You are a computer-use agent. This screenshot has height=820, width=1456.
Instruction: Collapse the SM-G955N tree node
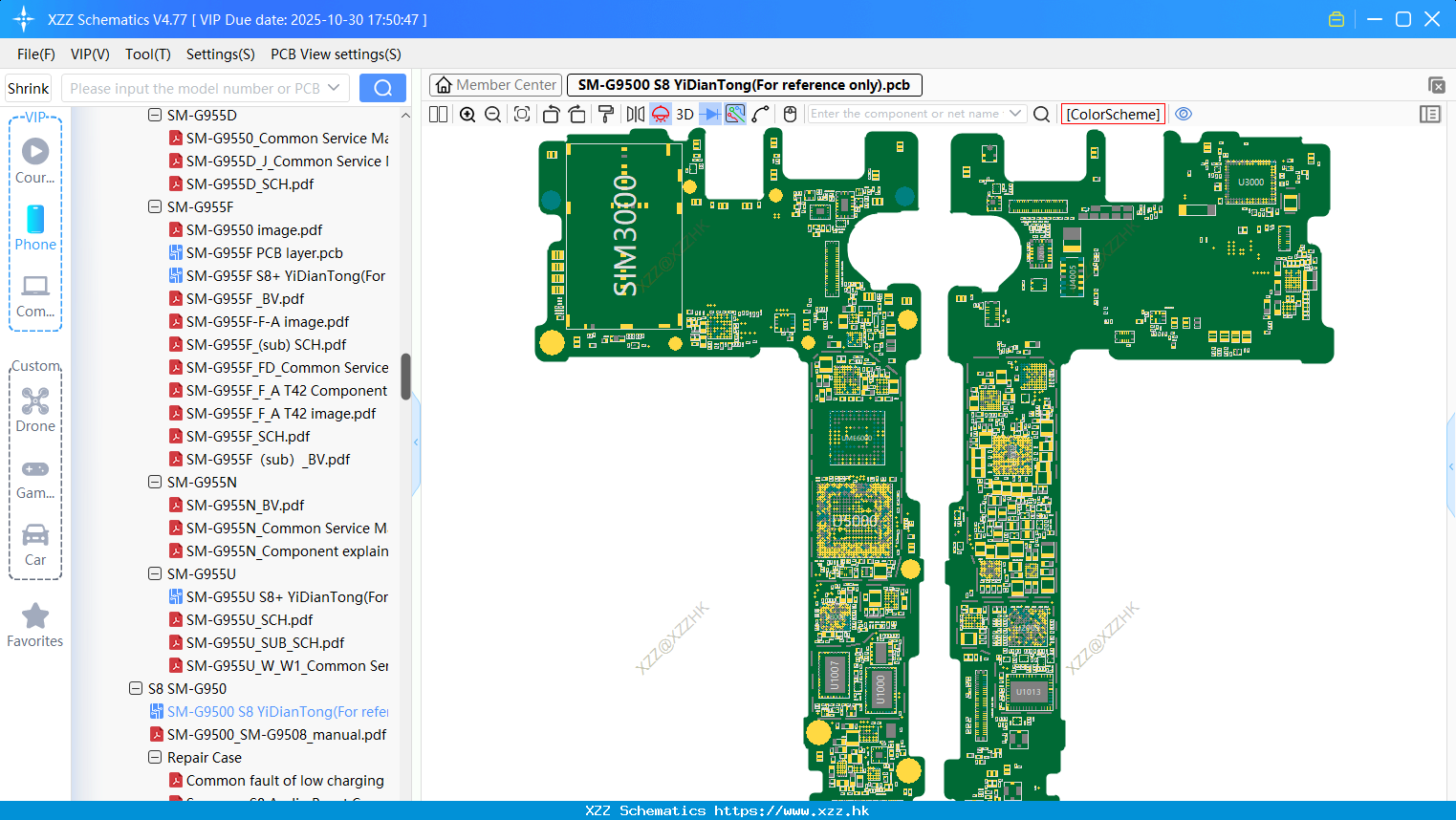pos(155,482)
